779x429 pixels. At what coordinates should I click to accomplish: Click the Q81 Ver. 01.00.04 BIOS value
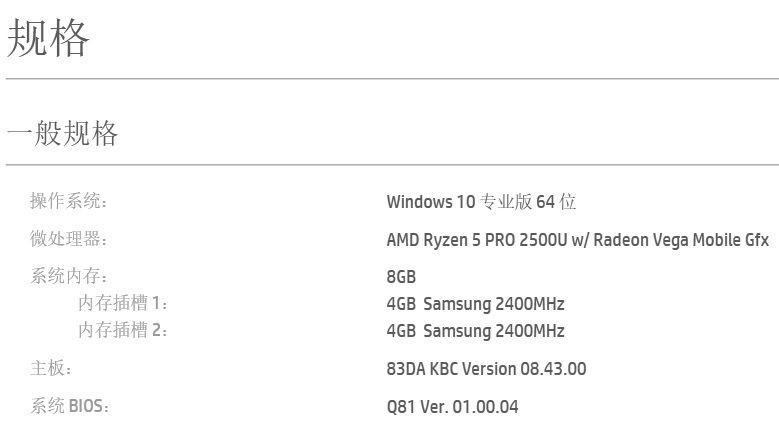point(452,407)
